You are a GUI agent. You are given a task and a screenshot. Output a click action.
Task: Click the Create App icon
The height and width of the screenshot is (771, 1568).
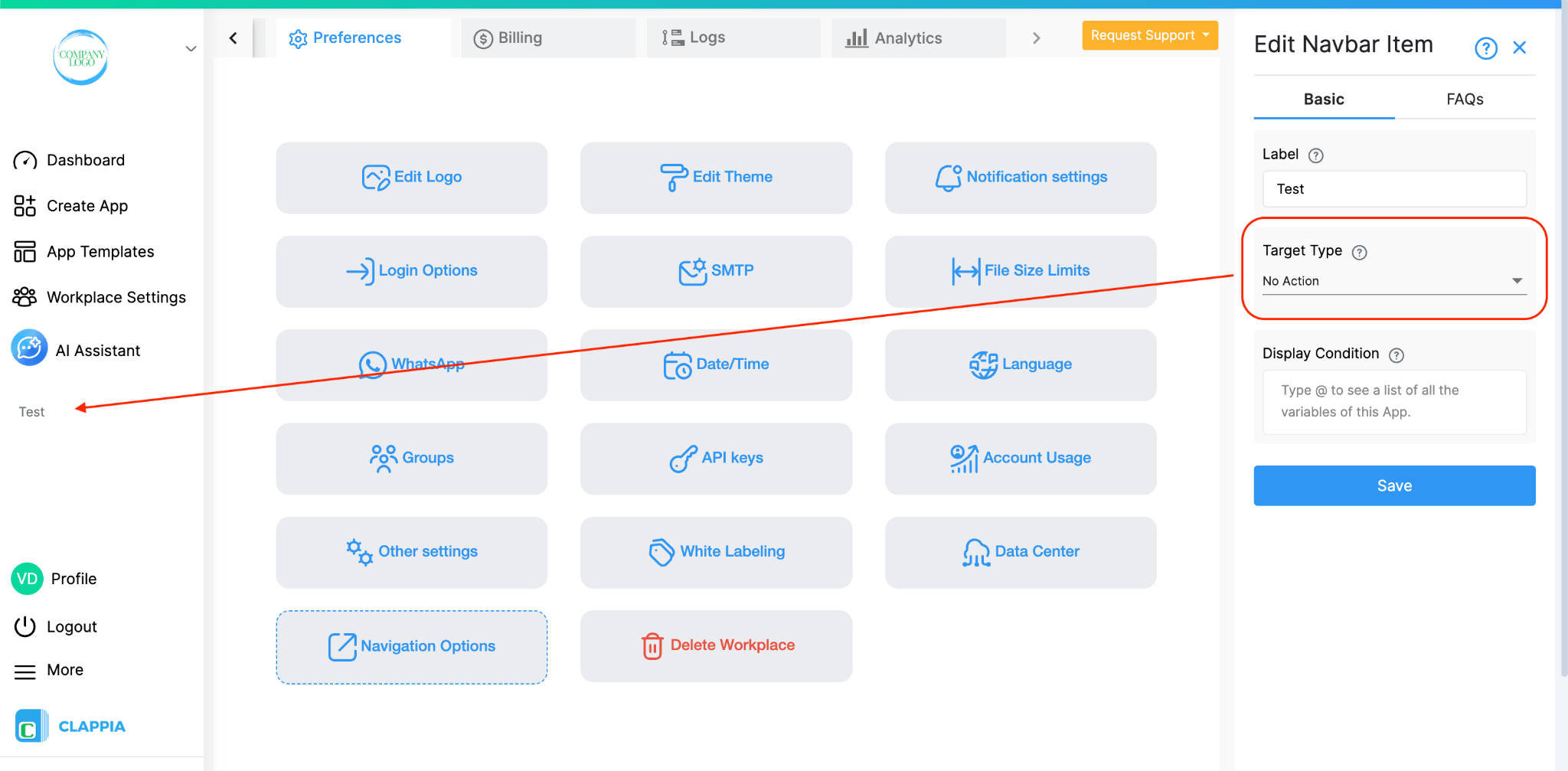coord(24,206)
